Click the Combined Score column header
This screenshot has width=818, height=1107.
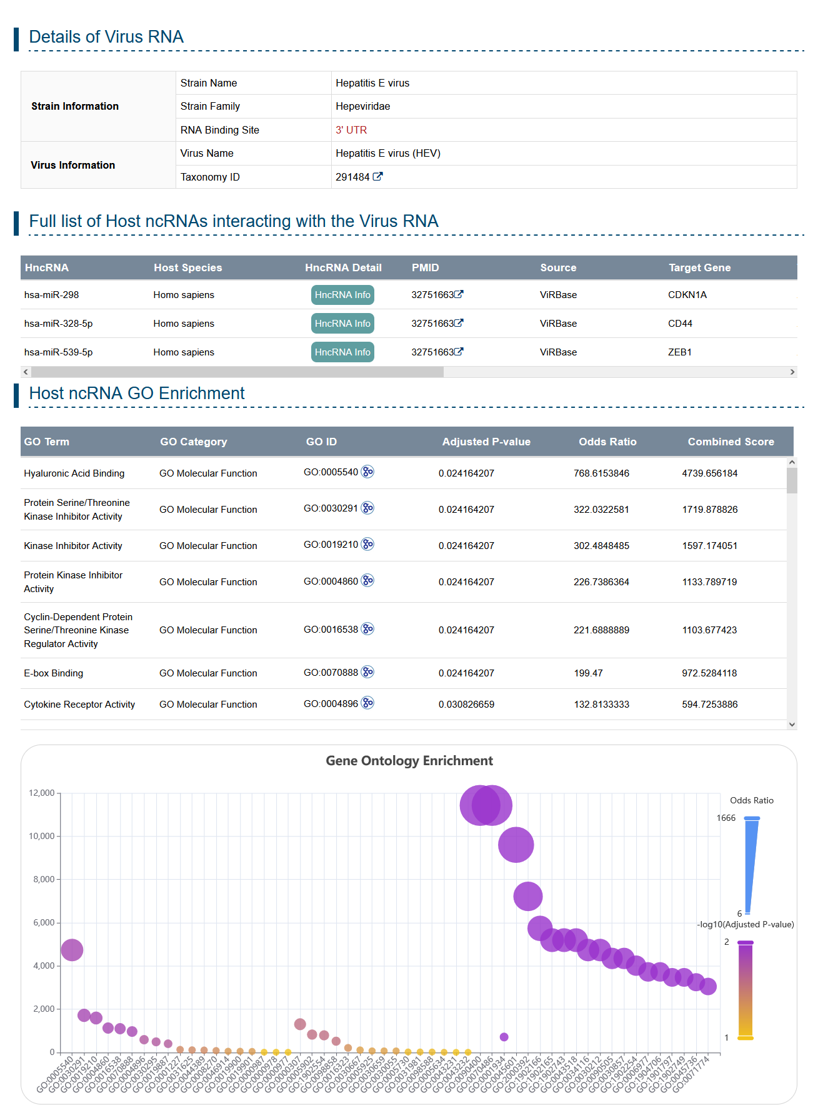tap(730, 442)
